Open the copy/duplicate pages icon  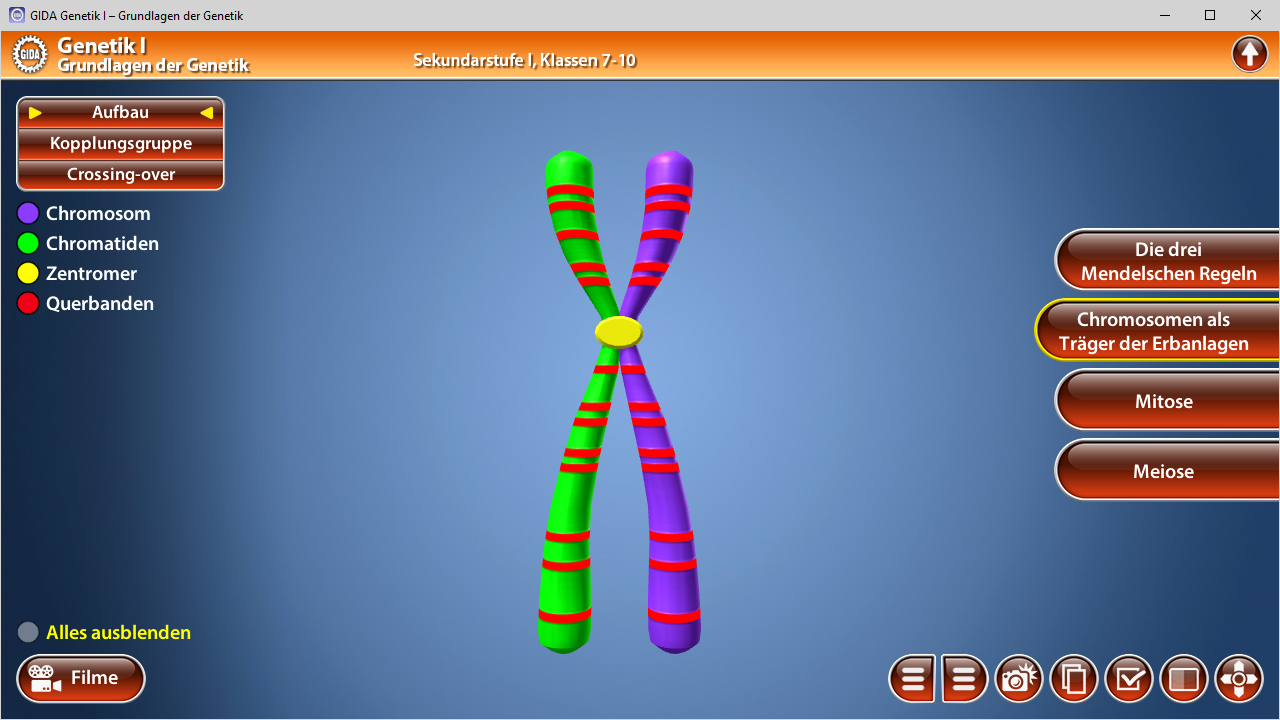pyautogui.click(x=1074, y=678)
